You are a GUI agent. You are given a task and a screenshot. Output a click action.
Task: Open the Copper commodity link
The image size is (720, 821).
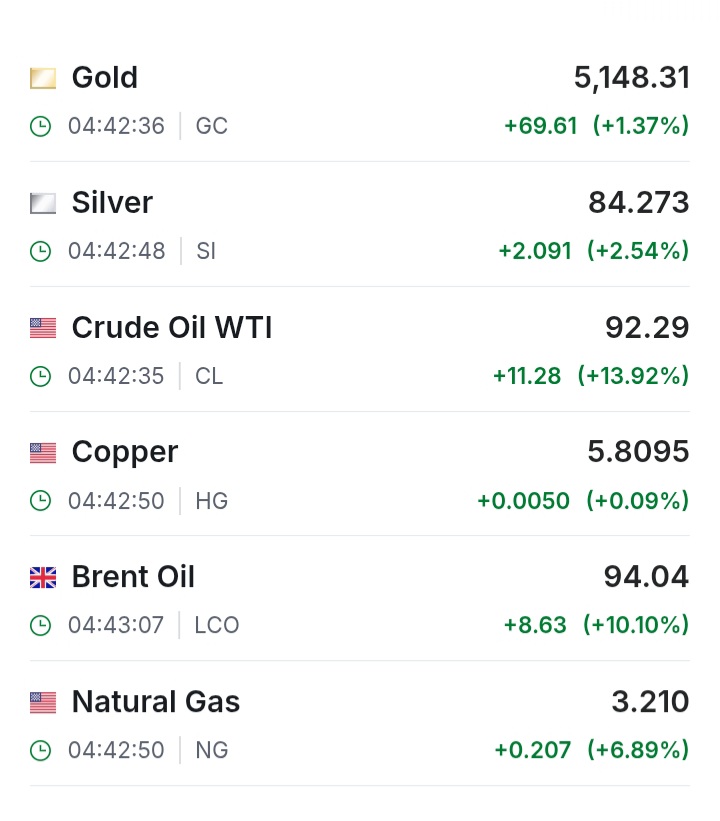coord(125,452)
